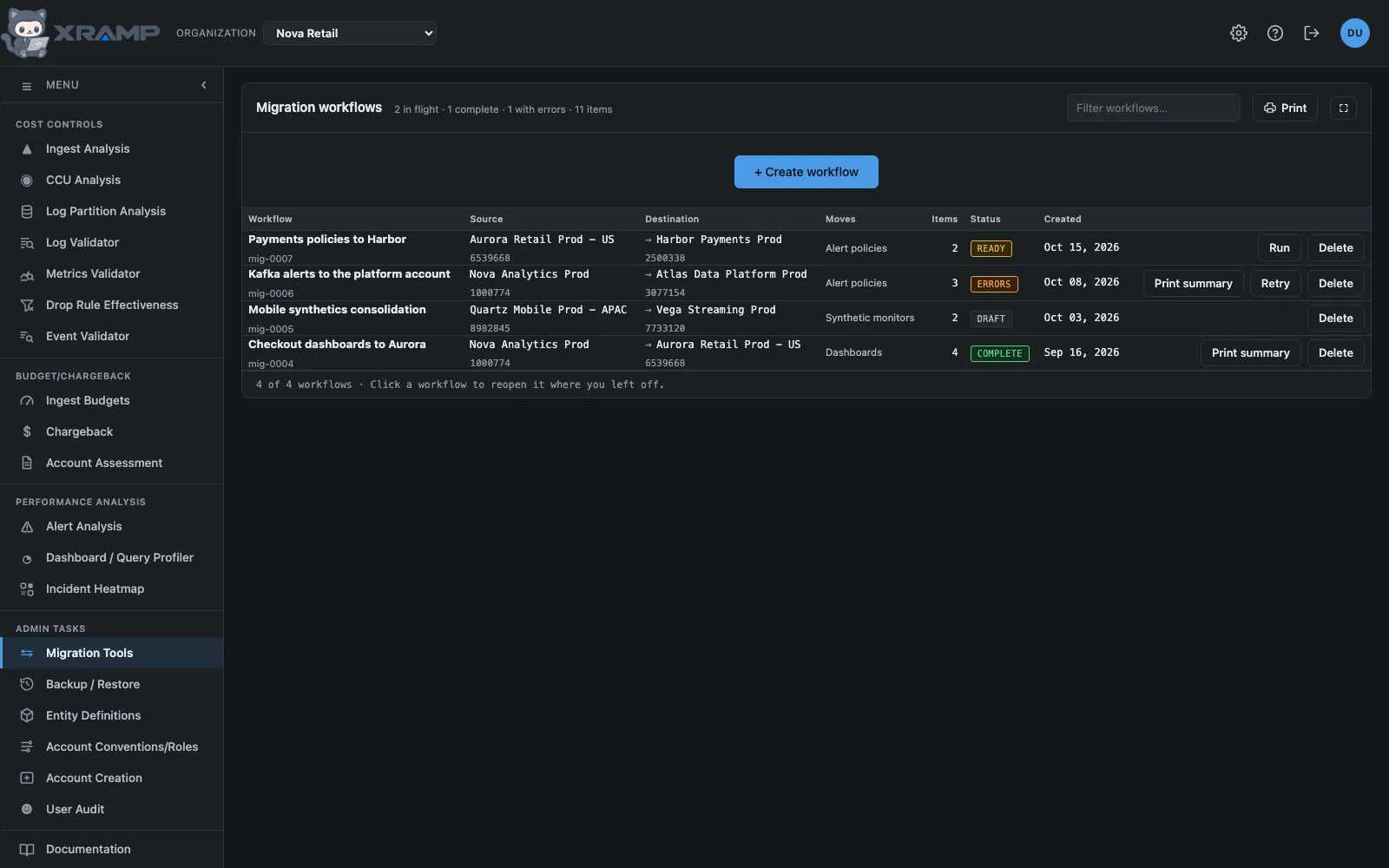
Task: Delete the Mobile synthetics consolidation workflow
Action: [x=1335, y=319]
